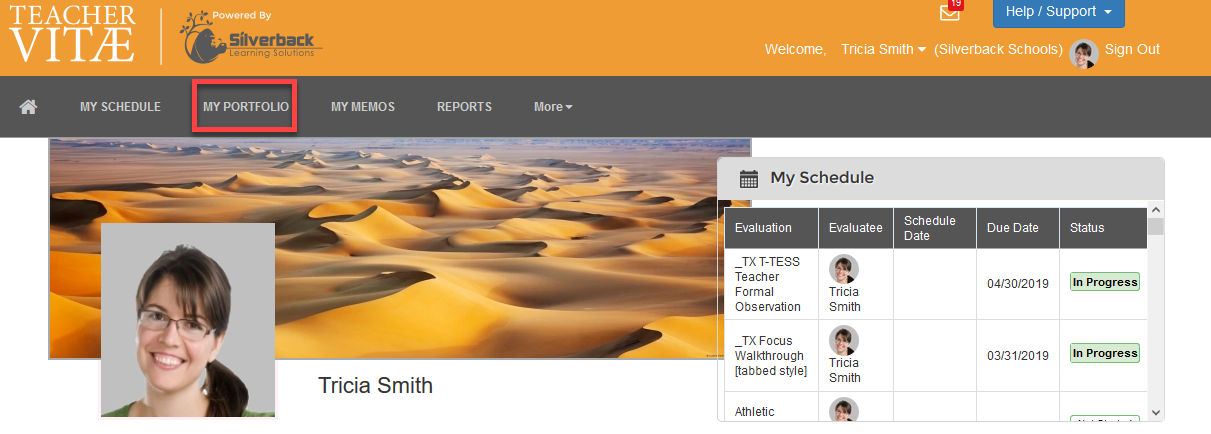Open _TX Focus Walkthrough evaluation

click(771, 356)
